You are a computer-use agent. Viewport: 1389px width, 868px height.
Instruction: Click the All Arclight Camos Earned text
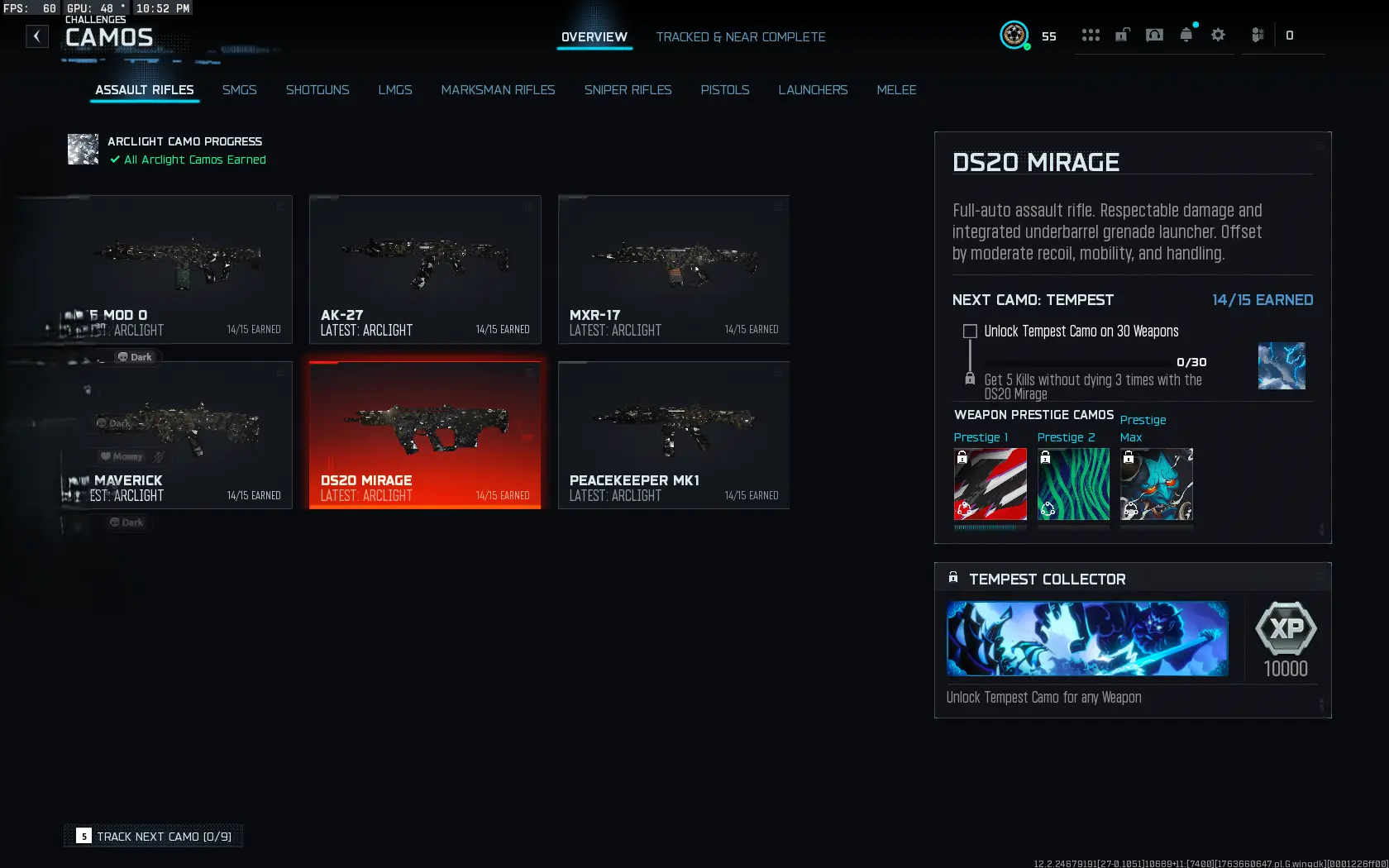[195, 160]
